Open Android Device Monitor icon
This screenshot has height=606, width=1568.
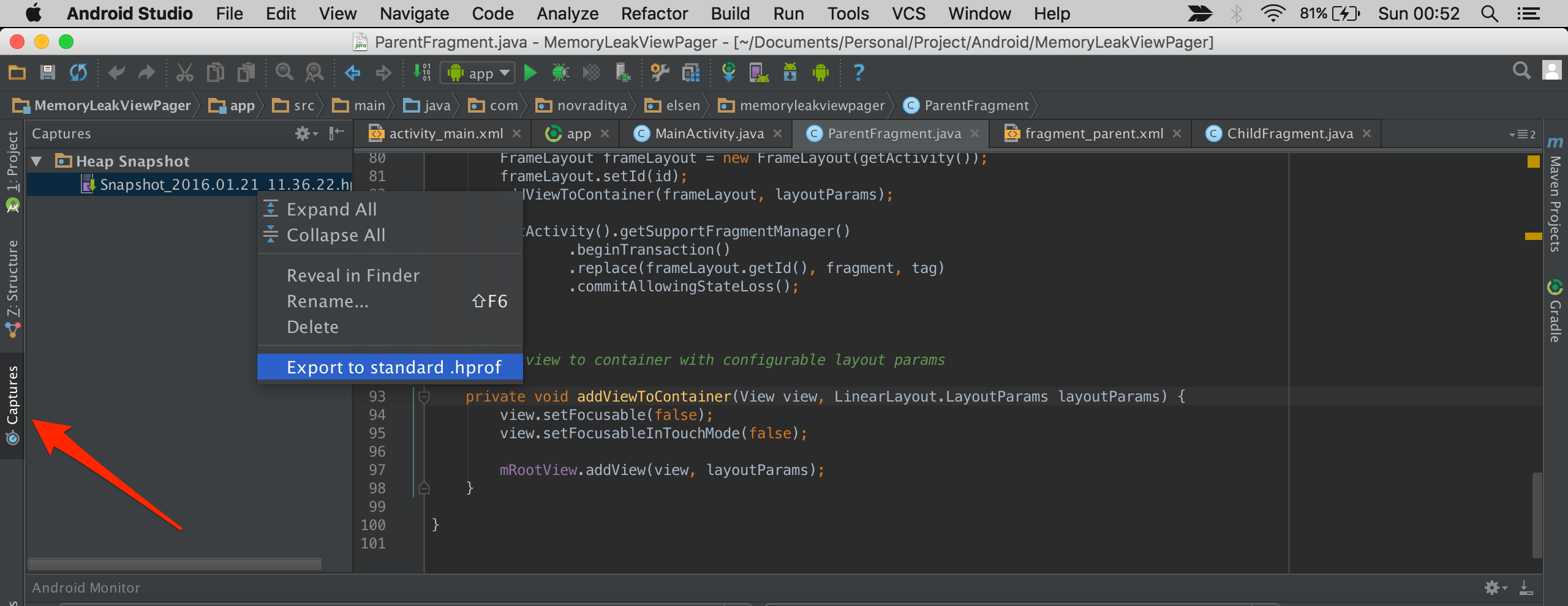(x=821, y=73)
